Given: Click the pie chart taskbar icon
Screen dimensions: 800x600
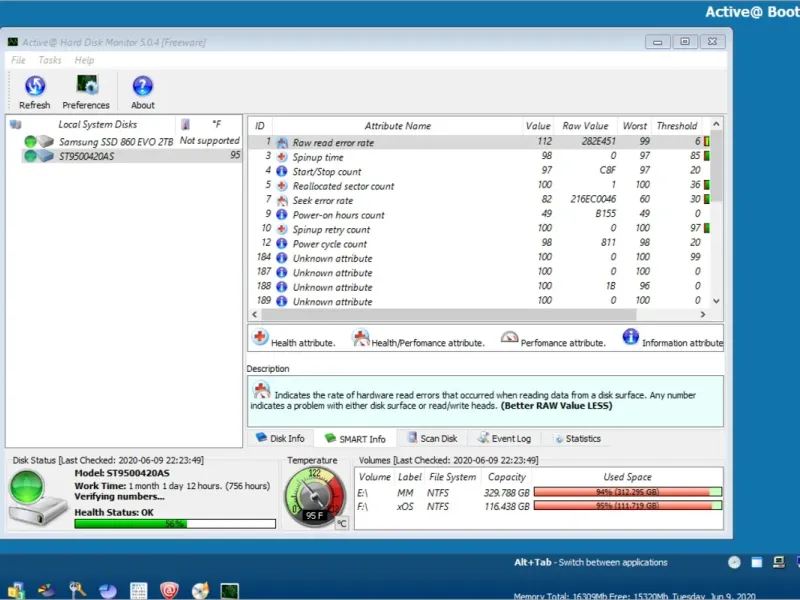Looking at the screenshot, I should (108, 590).
